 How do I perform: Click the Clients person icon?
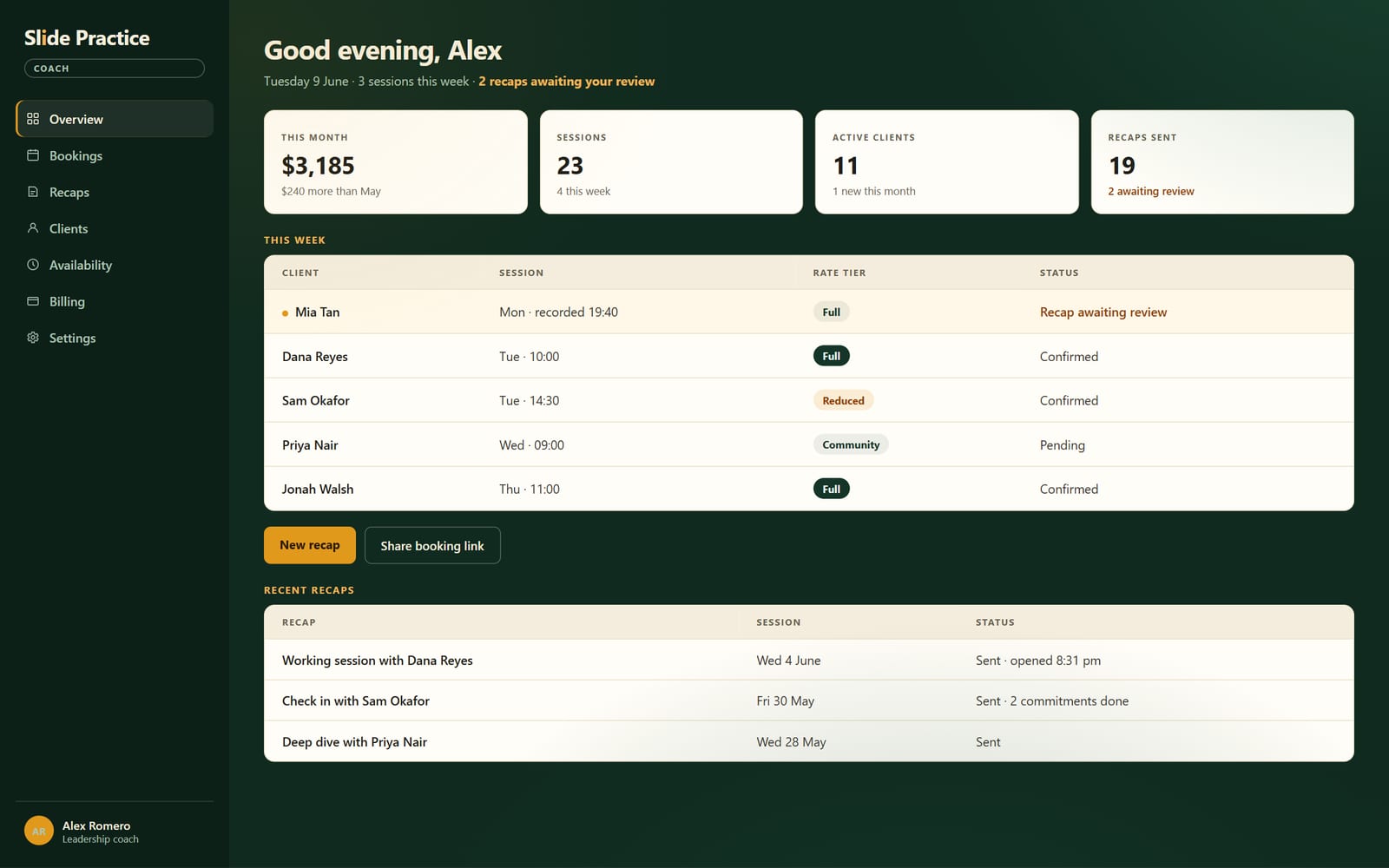click(33, 228)
